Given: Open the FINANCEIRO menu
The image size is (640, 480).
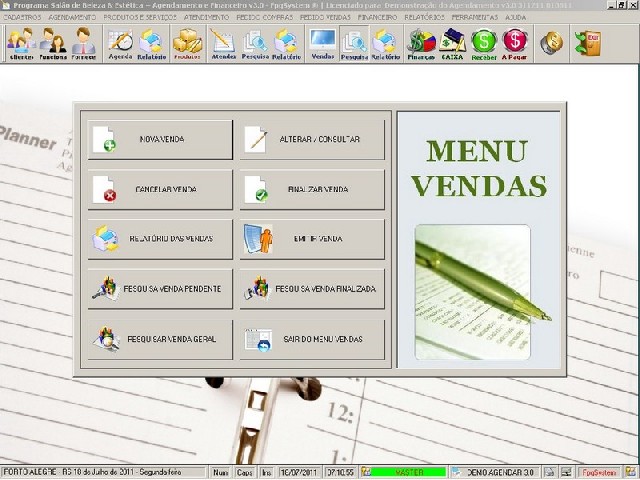Looking at the screenshot, I should click(x=378, y=18).
